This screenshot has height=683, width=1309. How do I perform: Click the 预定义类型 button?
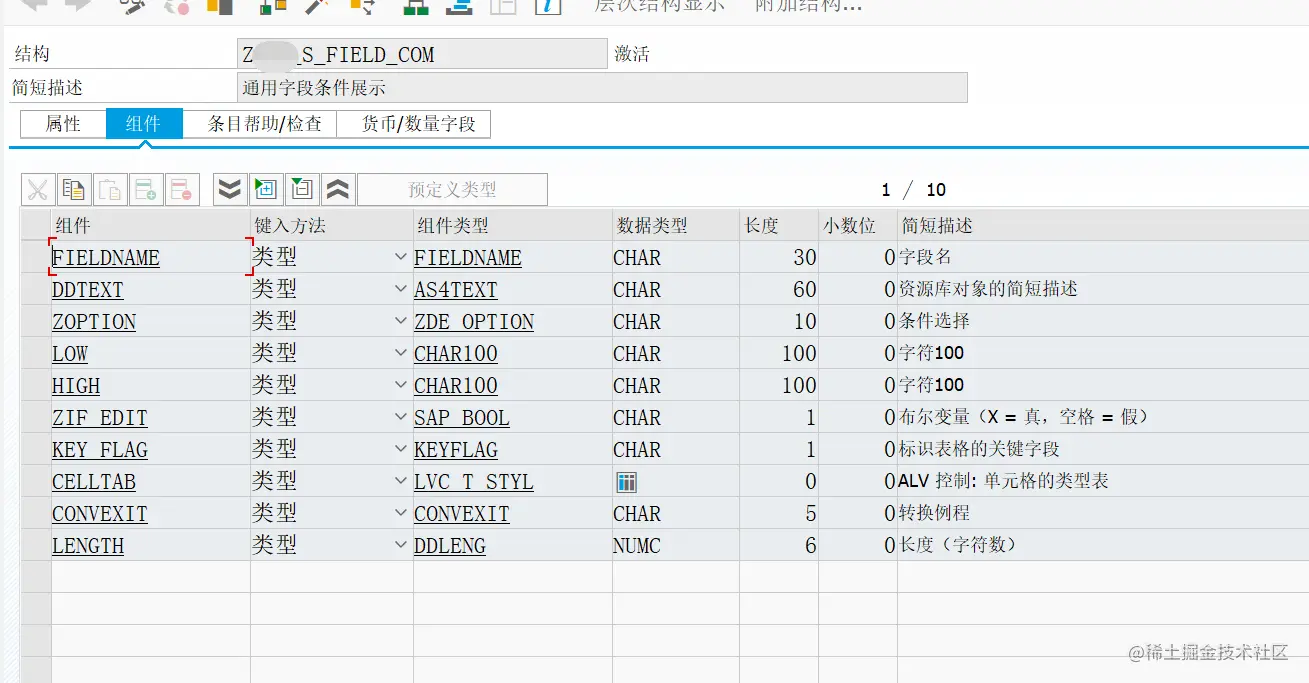click(x=452, y=189)
